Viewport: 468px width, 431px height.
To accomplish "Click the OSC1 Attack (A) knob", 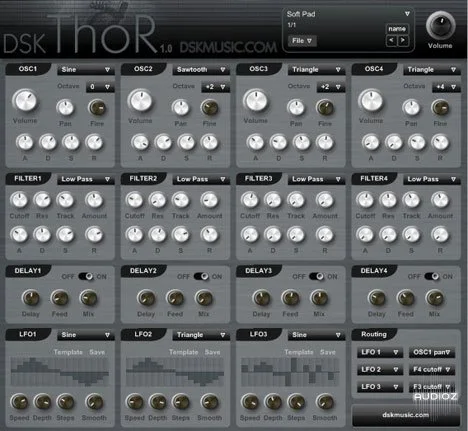I will pos(25,143).
